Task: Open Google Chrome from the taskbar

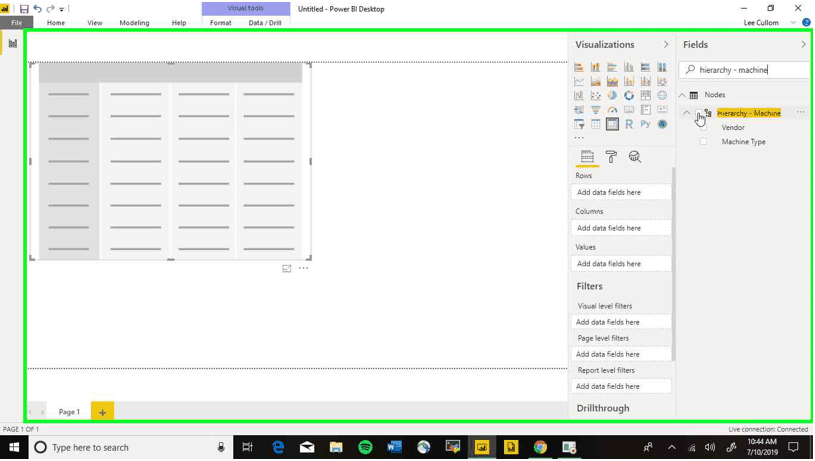Action: coord(540,447)
